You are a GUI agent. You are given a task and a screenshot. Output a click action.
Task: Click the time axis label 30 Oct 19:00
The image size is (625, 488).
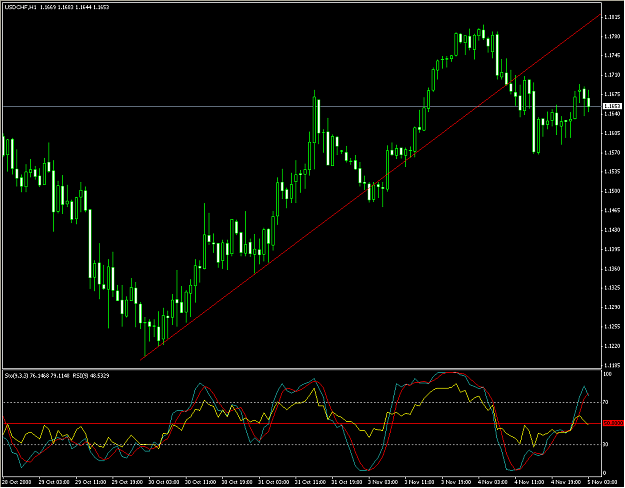click(x=238, y=482)
